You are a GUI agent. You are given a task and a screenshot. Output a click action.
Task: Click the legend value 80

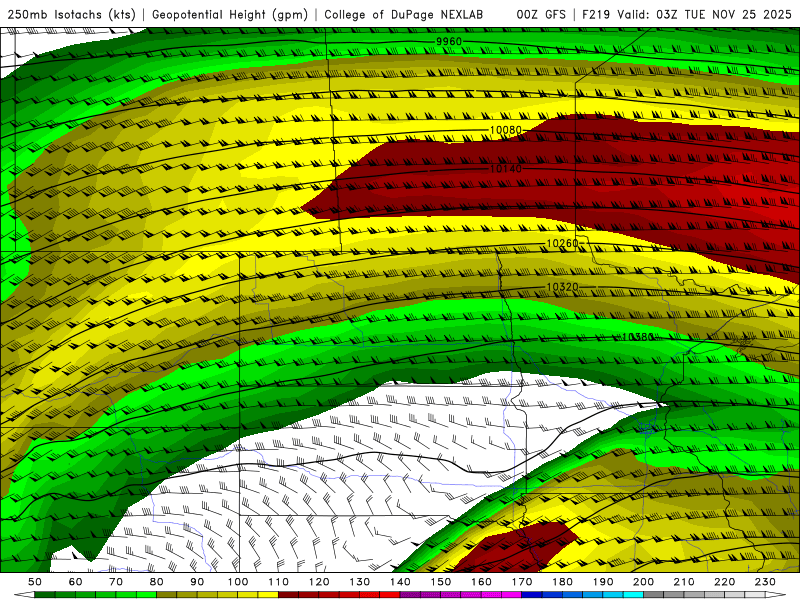[157, 582]
